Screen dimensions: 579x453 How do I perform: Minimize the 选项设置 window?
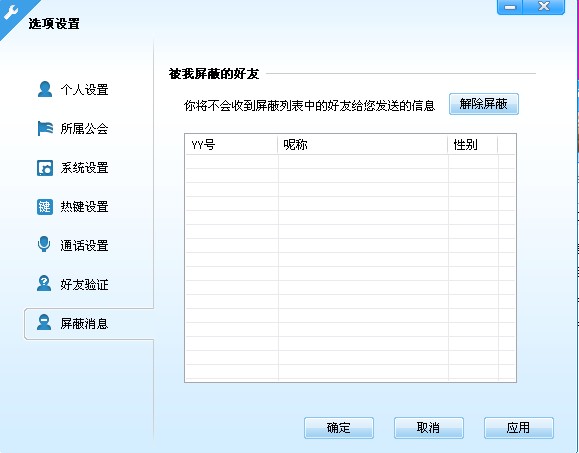(x=510, y=7)
